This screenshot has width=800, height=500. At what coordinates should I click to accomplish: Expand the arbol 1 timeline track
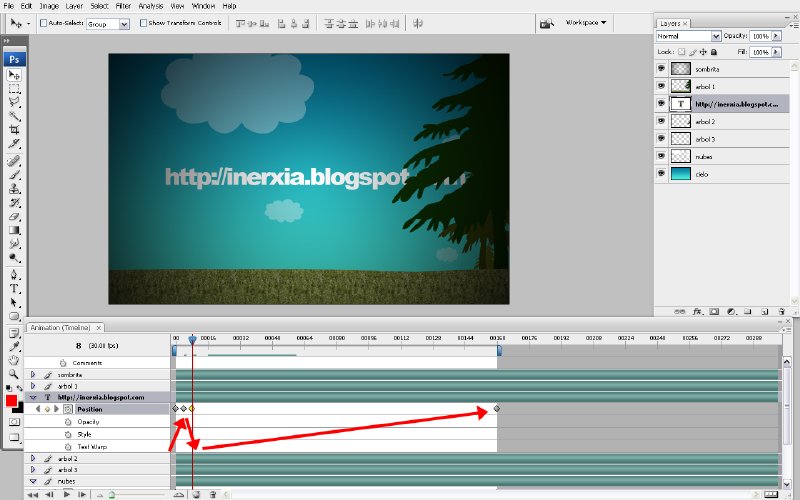[33, 386]
